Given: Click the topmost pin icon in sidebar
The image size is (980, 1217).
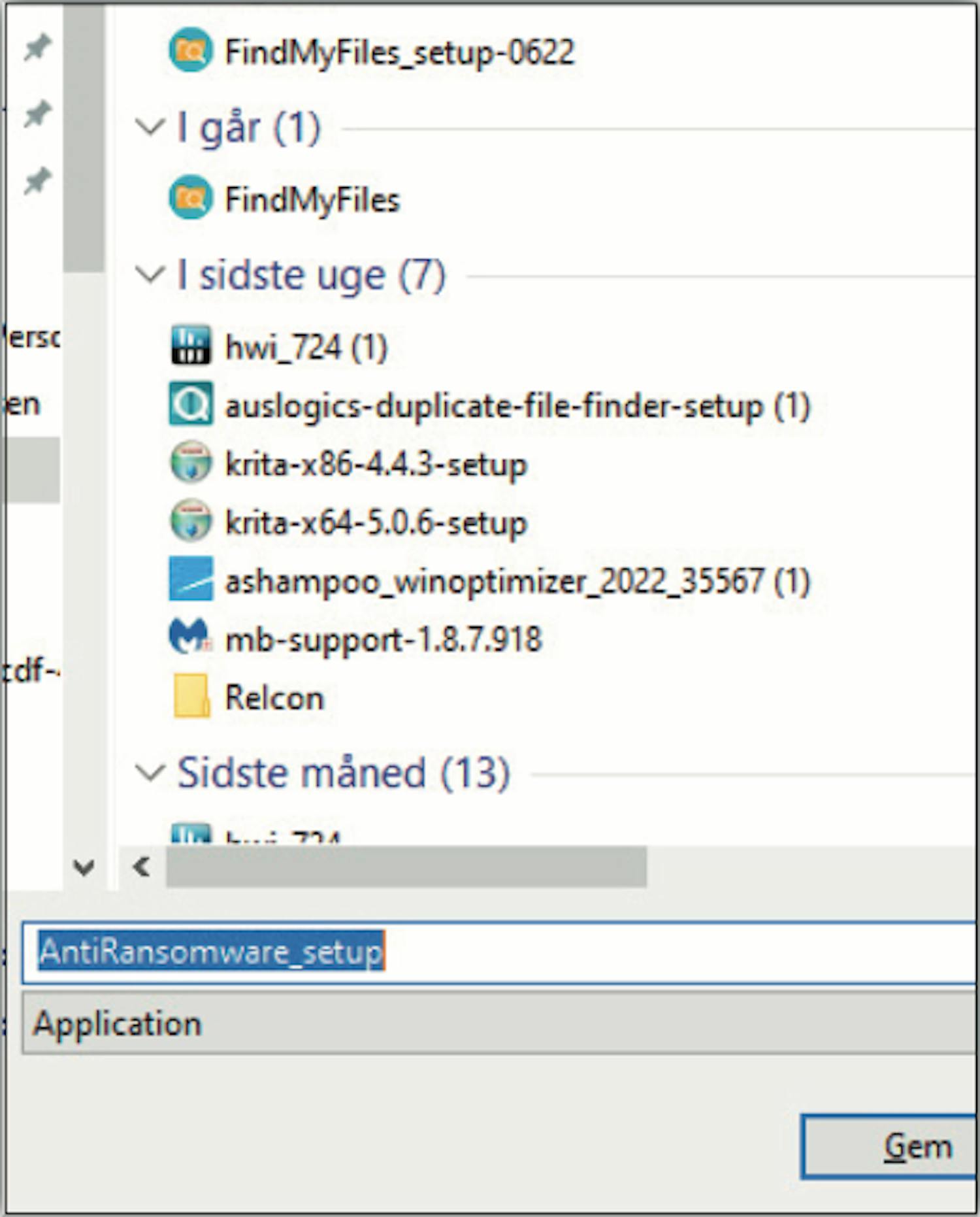Looking at the screenshot, I should pos(37,48).
